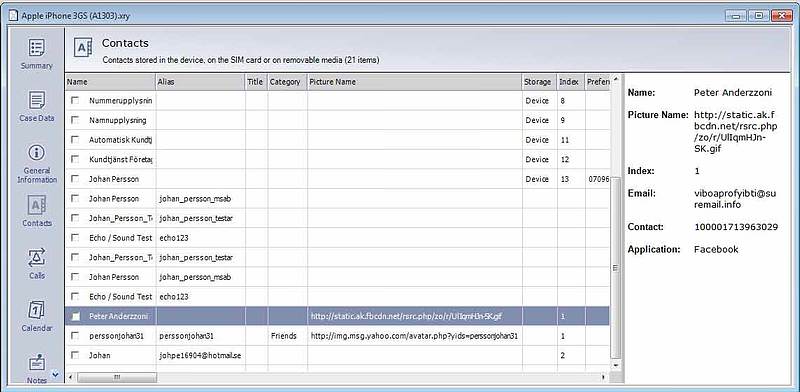Select the Contacts sidebar icon
This screenshot has width=800, height=392.
37,205
